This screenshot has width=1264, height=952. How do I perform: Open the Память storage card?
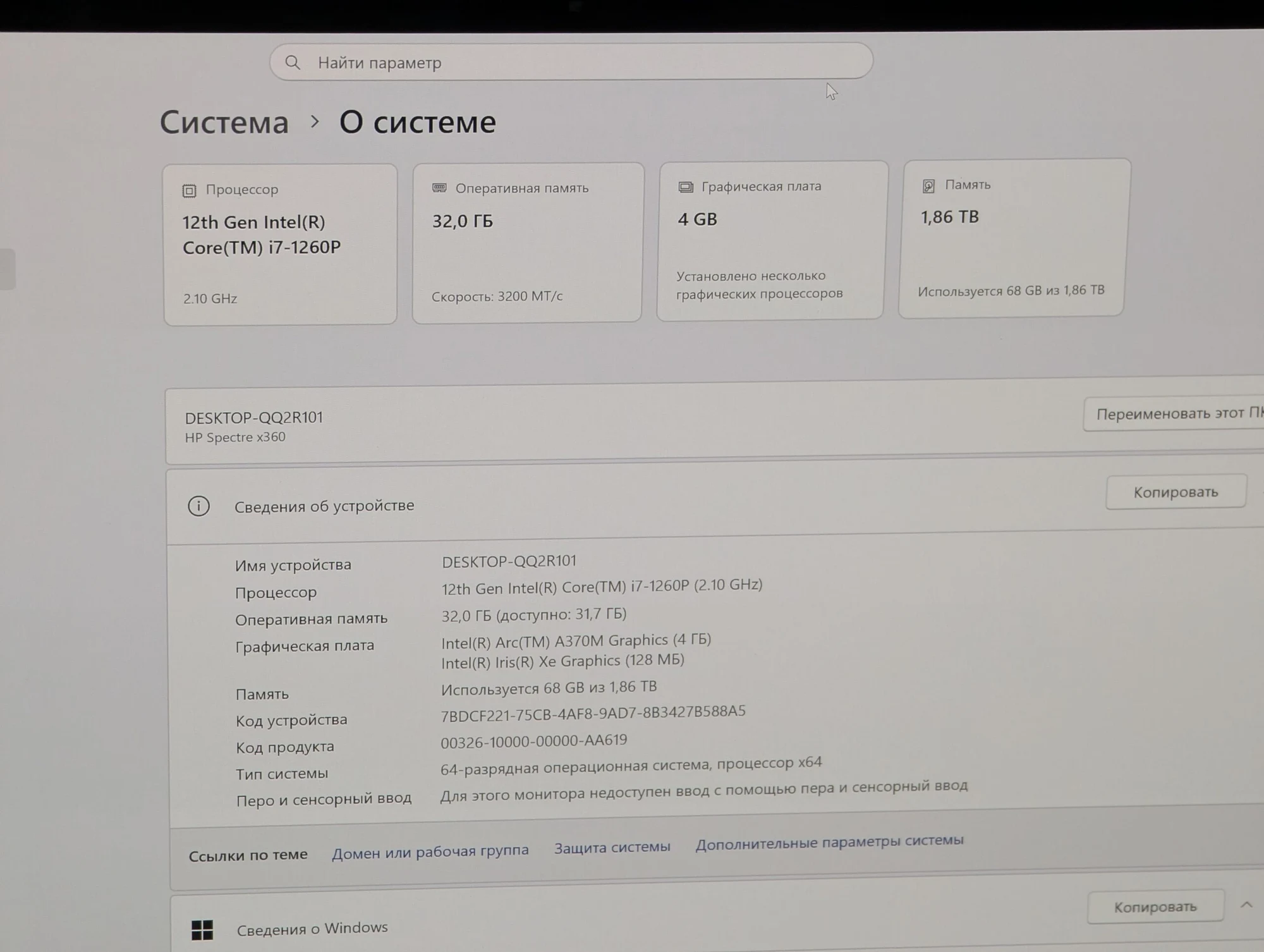pos(1014,238)
